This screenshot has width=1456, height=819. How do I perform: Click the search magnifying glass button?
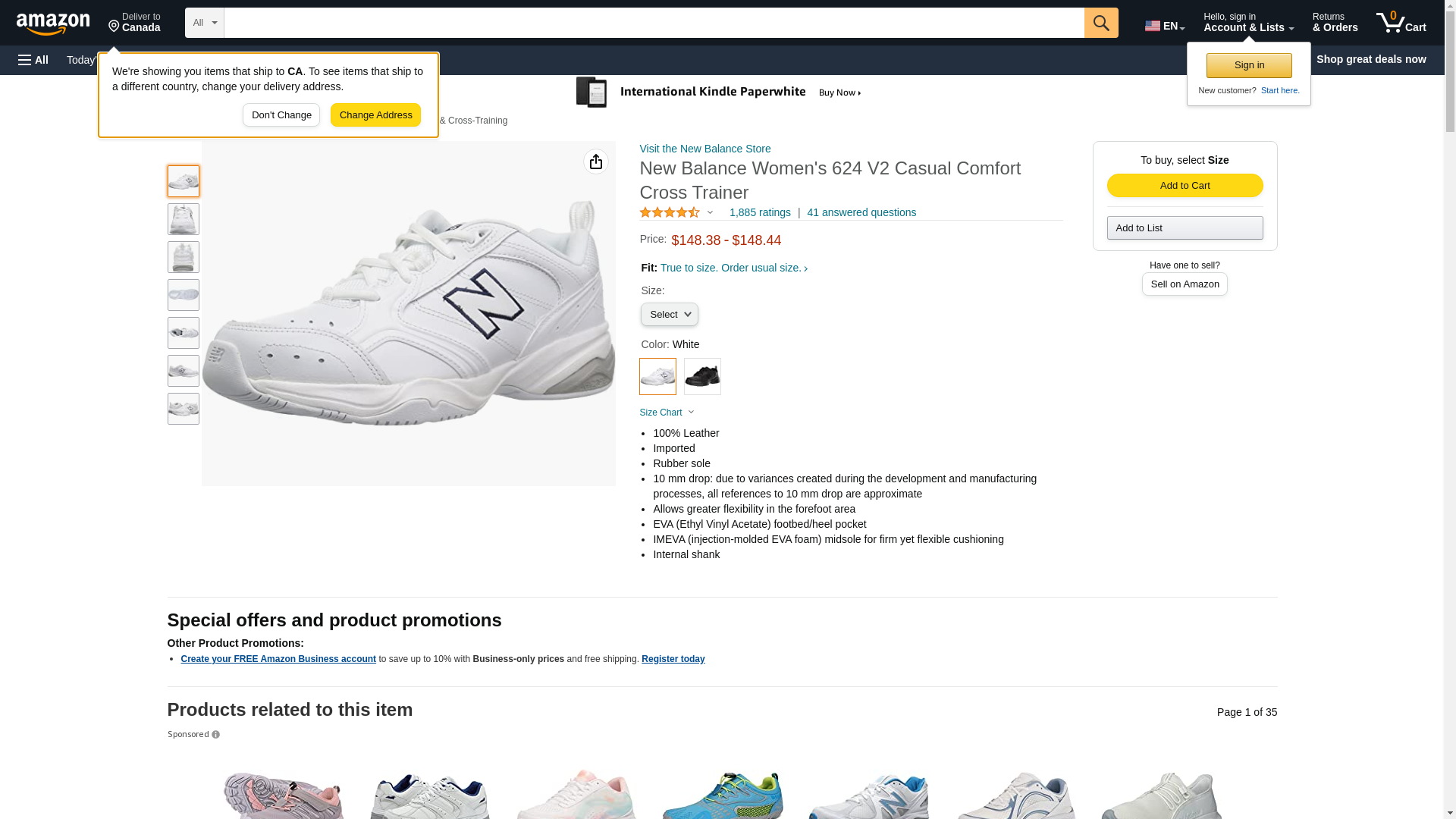1101,23
